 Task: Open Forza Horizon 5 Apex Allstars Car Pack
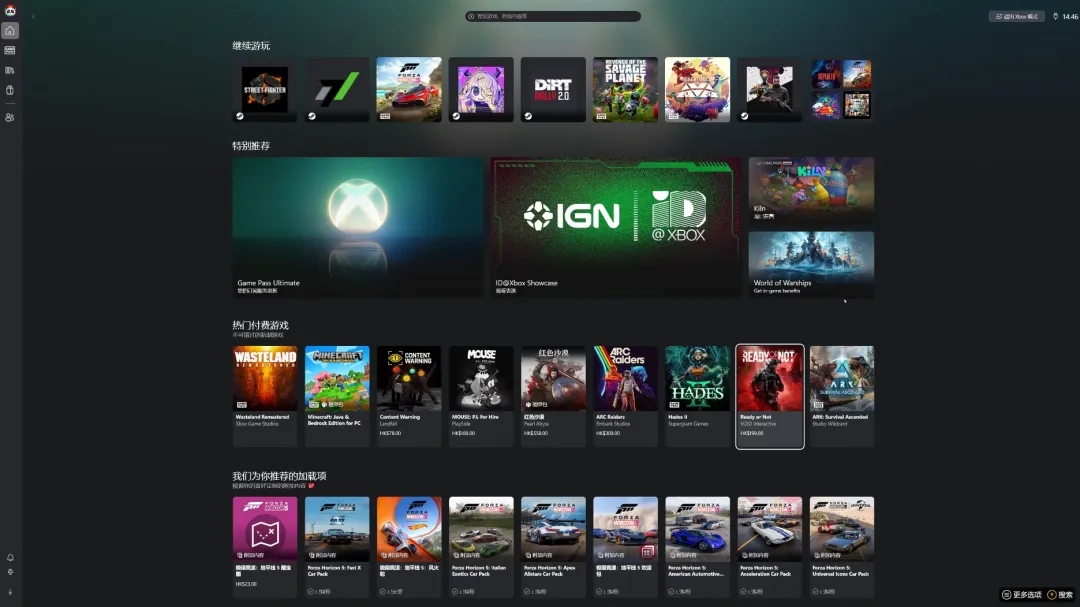[x=553, y=547]
